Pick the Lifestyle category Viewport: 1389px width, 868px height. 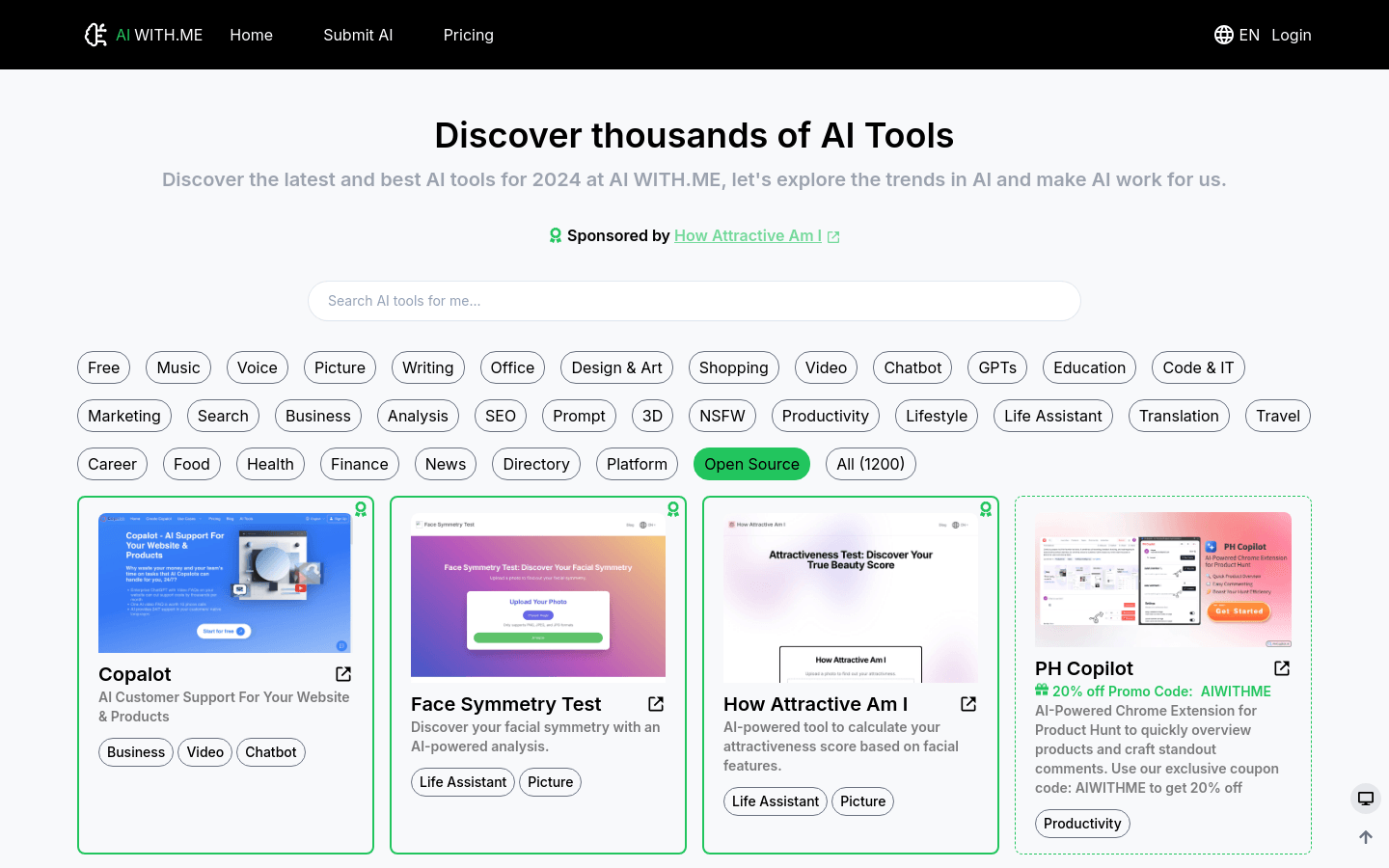937,416
